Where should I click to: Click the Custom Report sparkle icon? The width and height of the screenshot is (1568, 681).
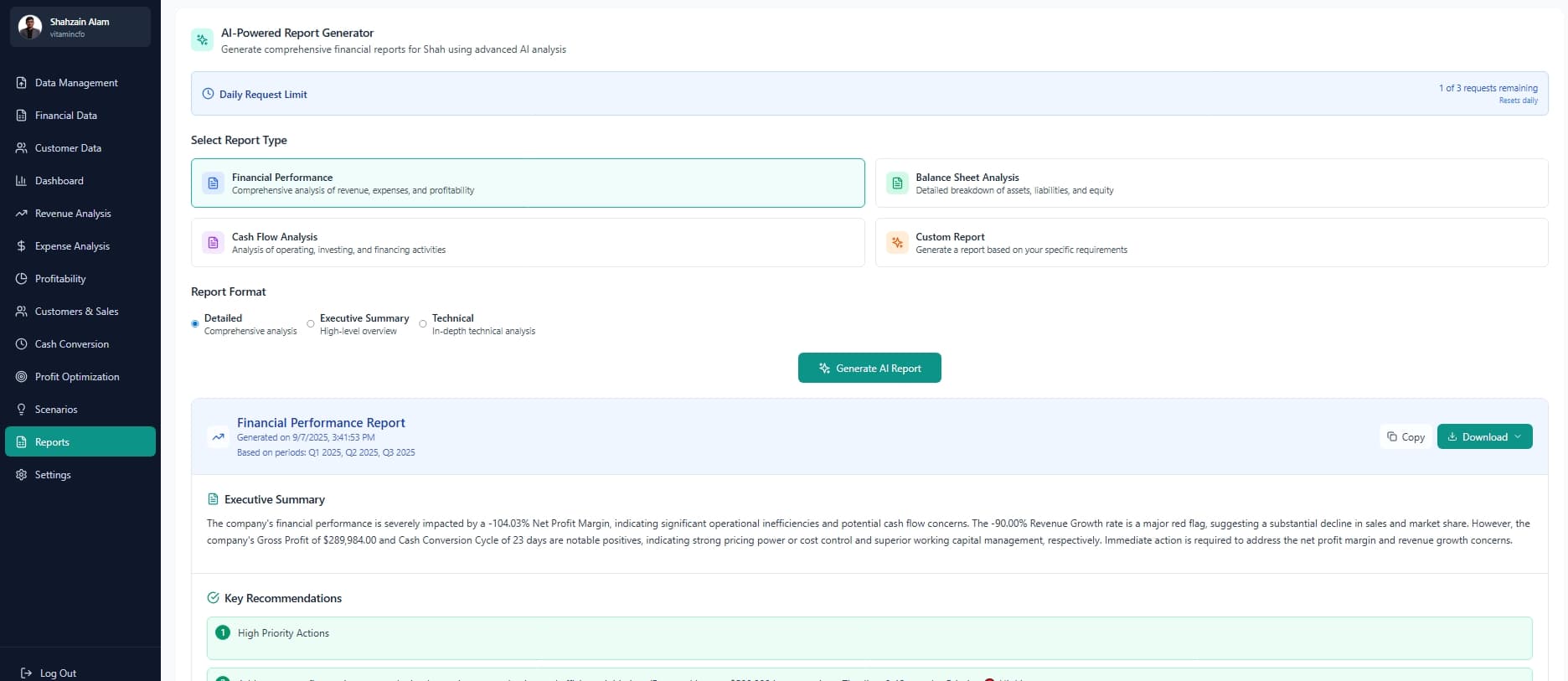tap(897, 243)
